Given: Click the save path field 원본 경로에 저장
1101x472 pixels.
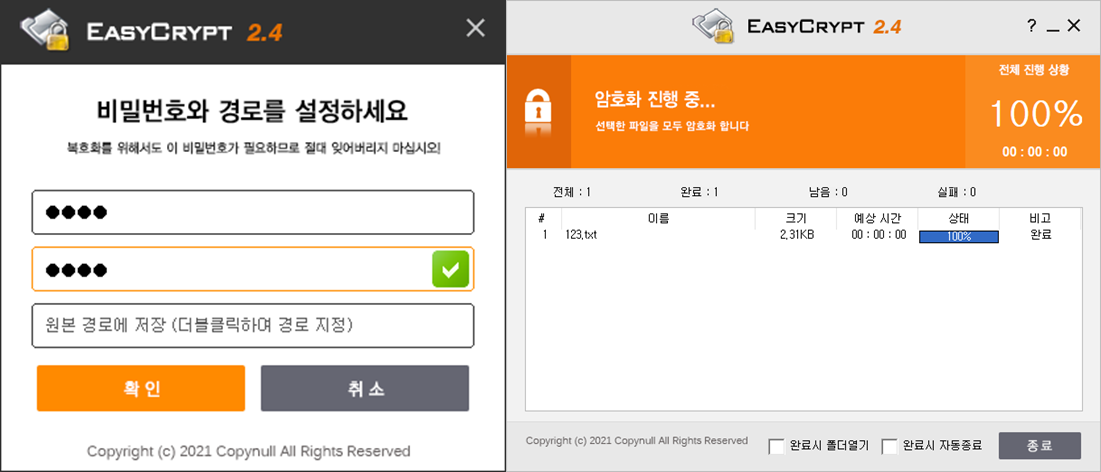Looking at the screenshot, I should pos(253,325).
